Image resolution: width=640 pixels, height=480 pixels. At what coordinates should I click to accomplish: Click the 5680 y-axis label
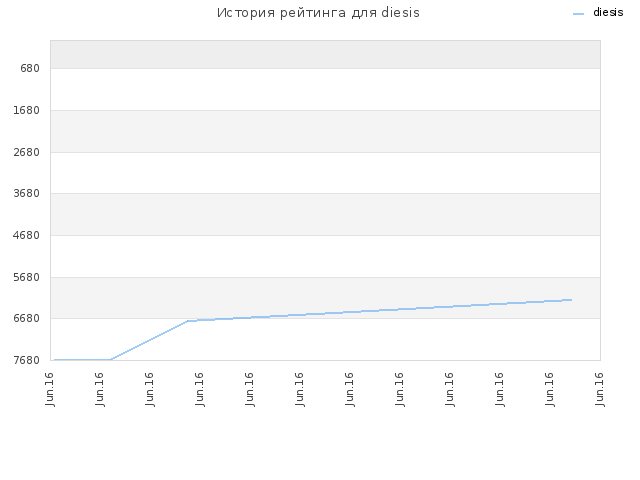click(x=27, y=277)
